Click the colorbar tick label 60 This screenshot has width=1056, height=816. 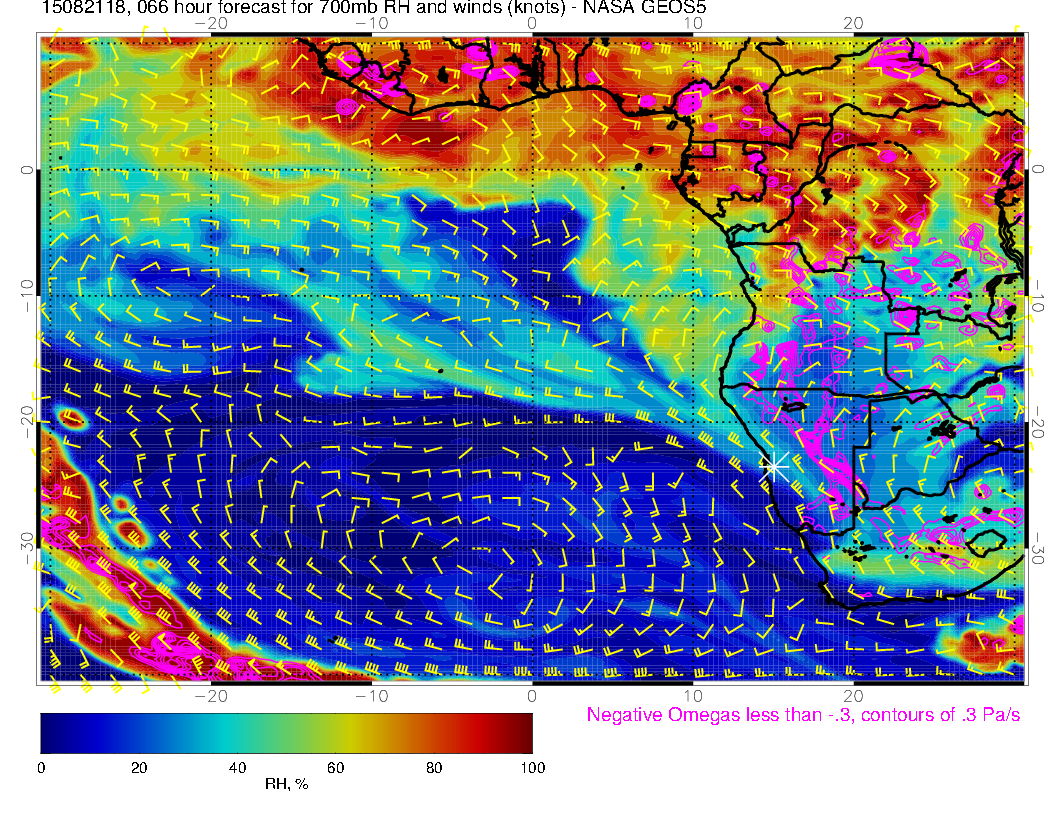tap(335, 767)
